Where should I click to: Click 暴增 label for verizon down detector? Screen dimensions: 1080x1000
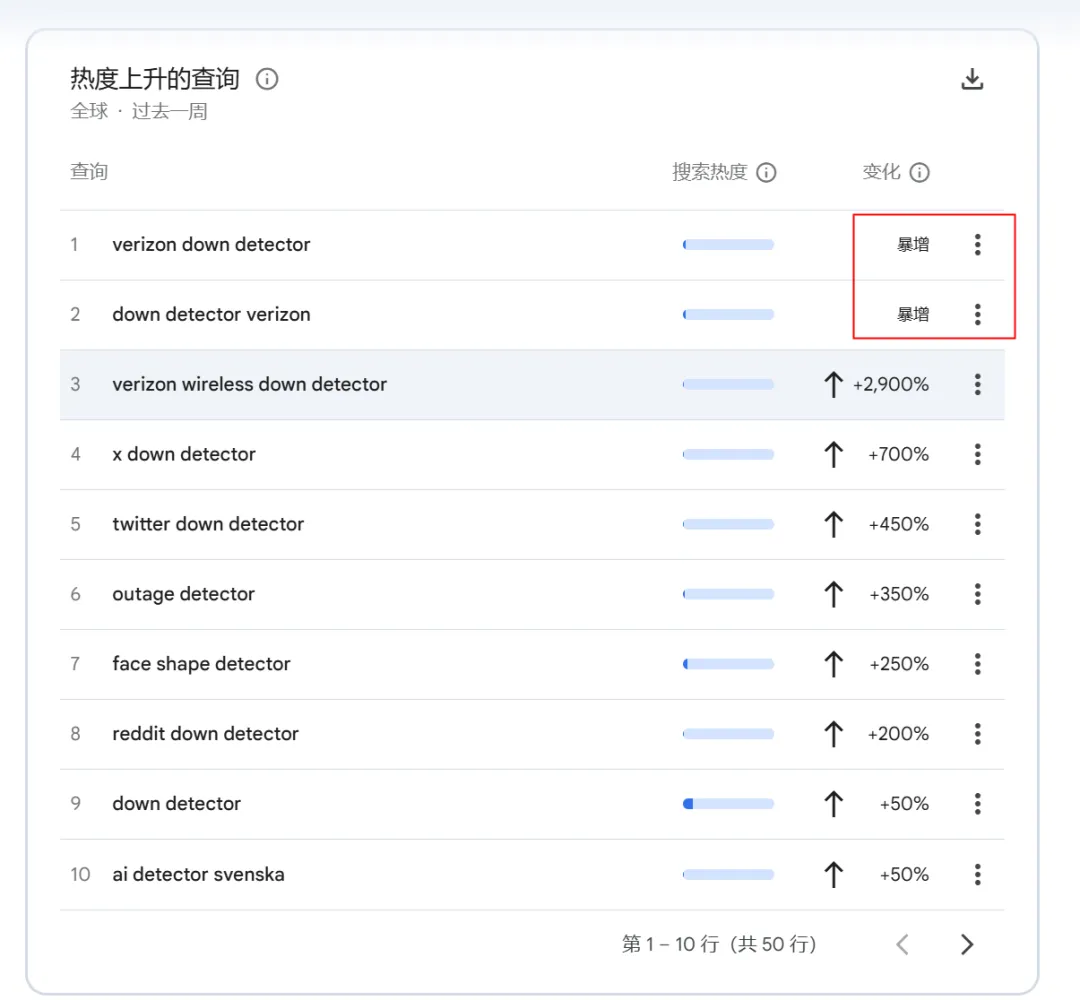point(913,244)
